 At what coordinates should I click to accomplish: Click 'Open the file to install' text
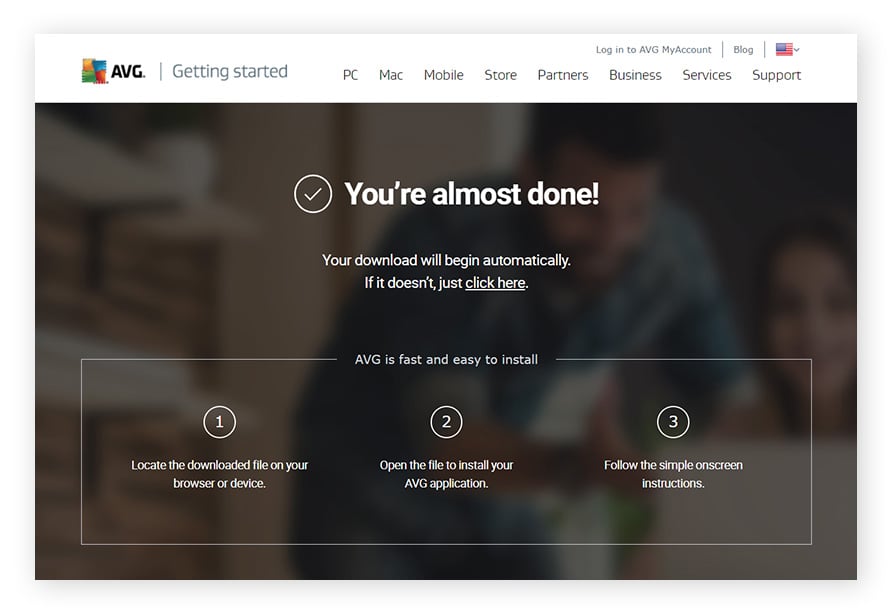coord(447,474)
